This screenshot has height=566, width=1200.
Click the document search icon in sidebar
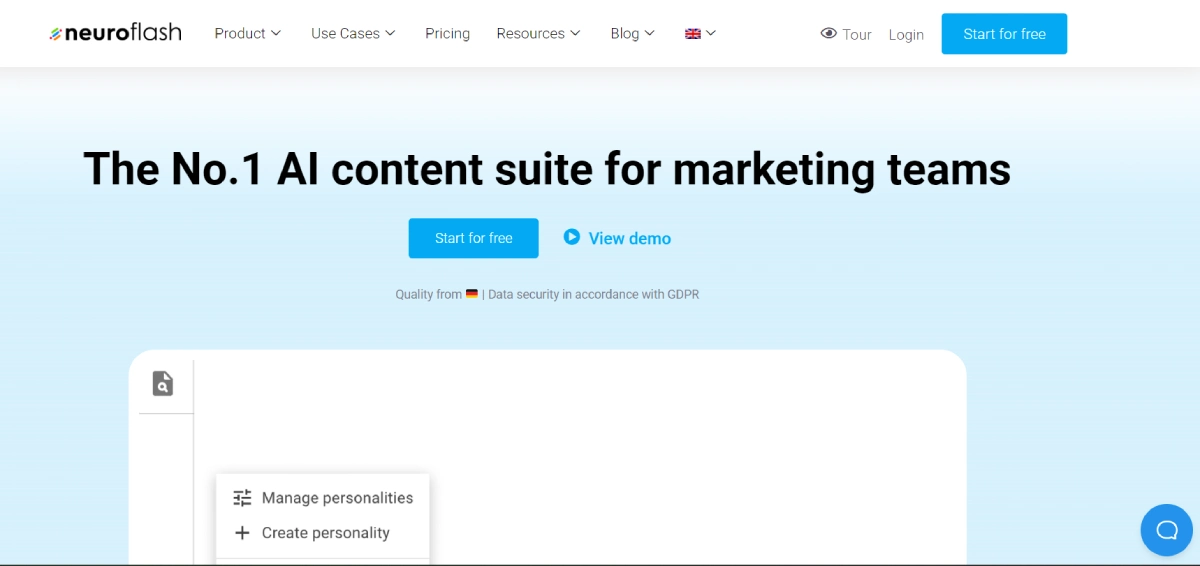[x=163, y=383]
